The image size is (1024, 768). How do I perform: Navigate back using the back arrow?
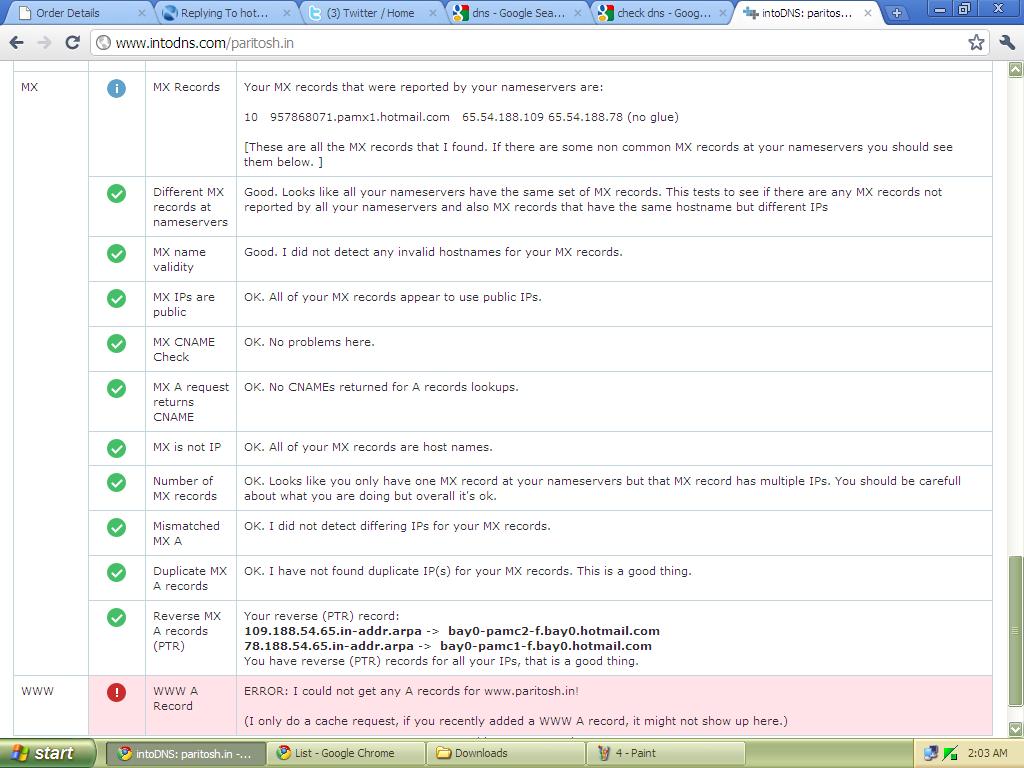click(16, 44)
